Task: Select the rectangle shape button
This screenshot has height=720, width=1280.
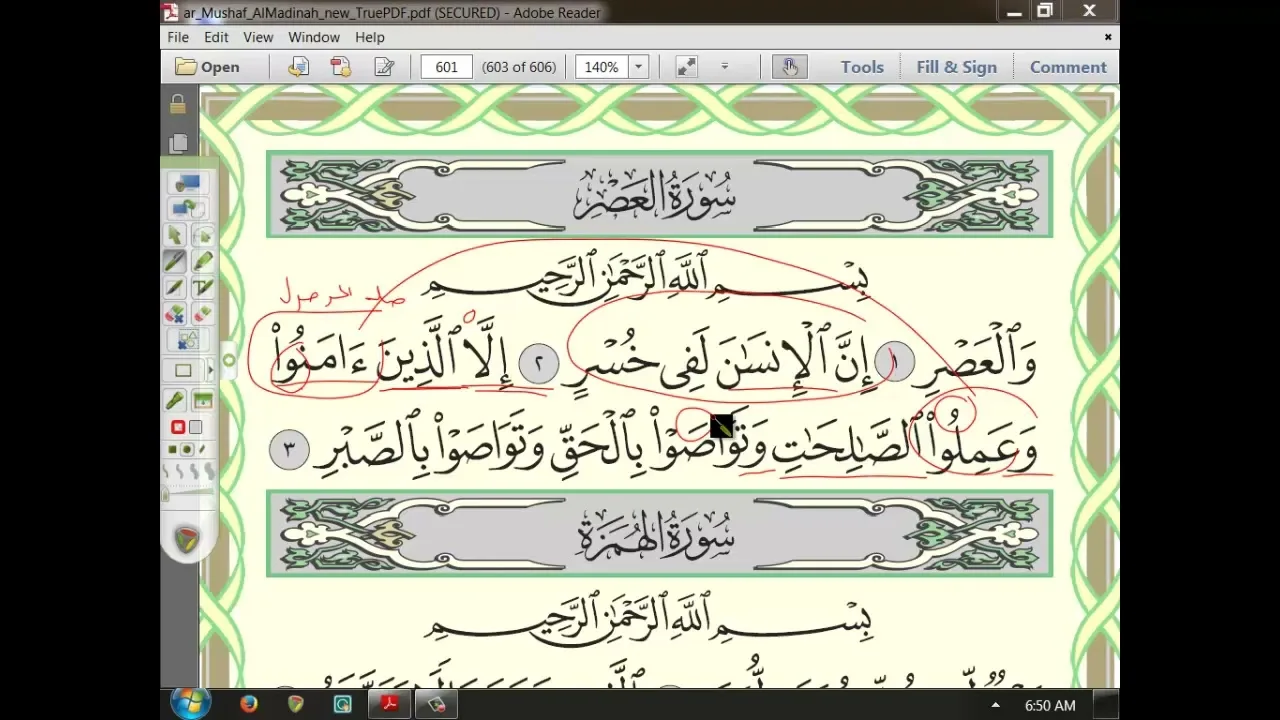Action: 183,371
